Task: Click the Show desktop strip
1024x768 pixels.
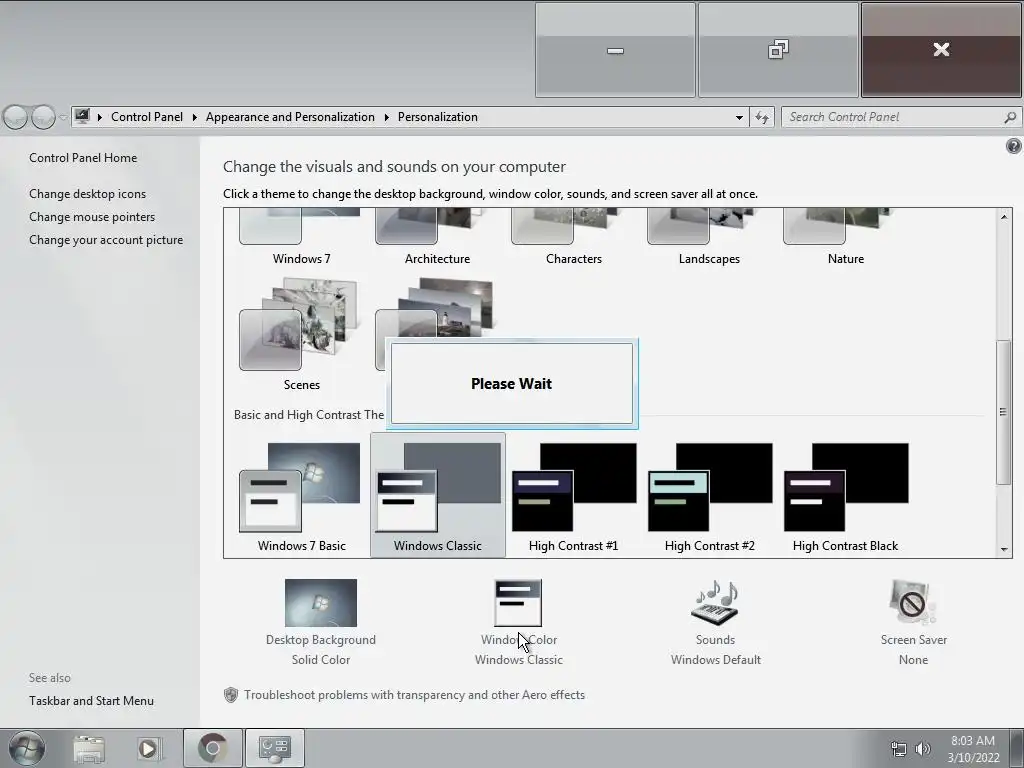Action: pyautogui.click(x=1017, y=748)
